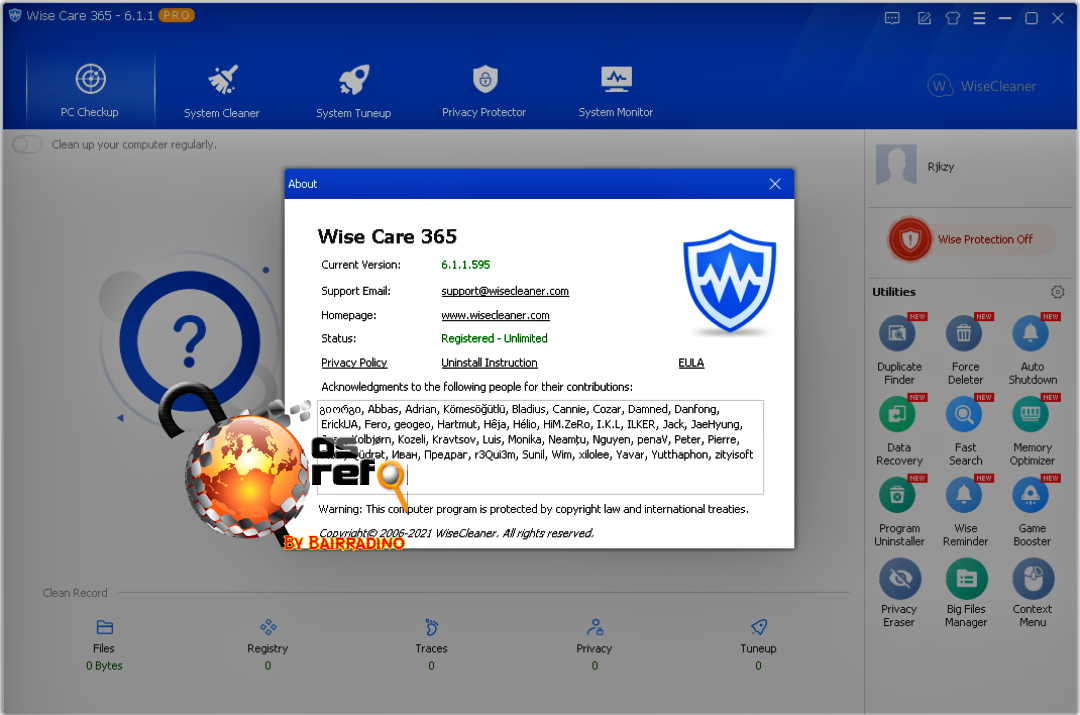Toggle 'Clean up your computer regularly' switch

click(28, 145)
